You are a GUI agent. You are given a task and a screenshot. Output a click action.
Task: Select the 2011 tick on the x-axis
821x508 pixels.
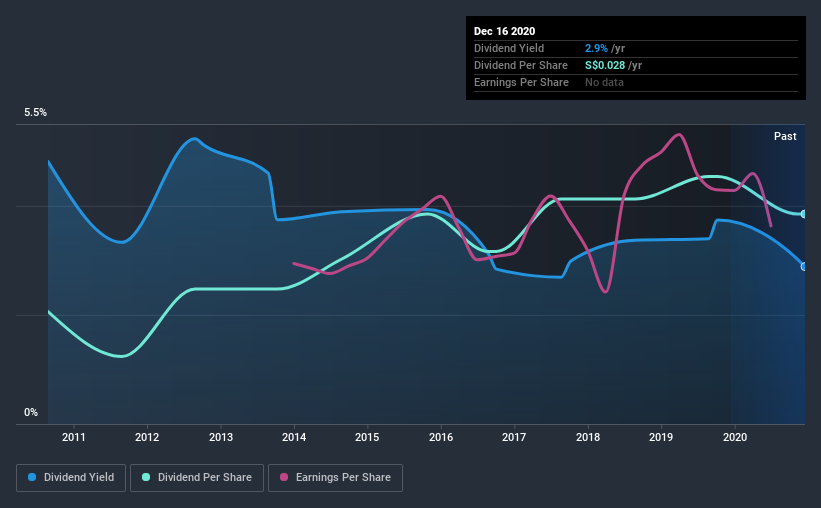74,437
